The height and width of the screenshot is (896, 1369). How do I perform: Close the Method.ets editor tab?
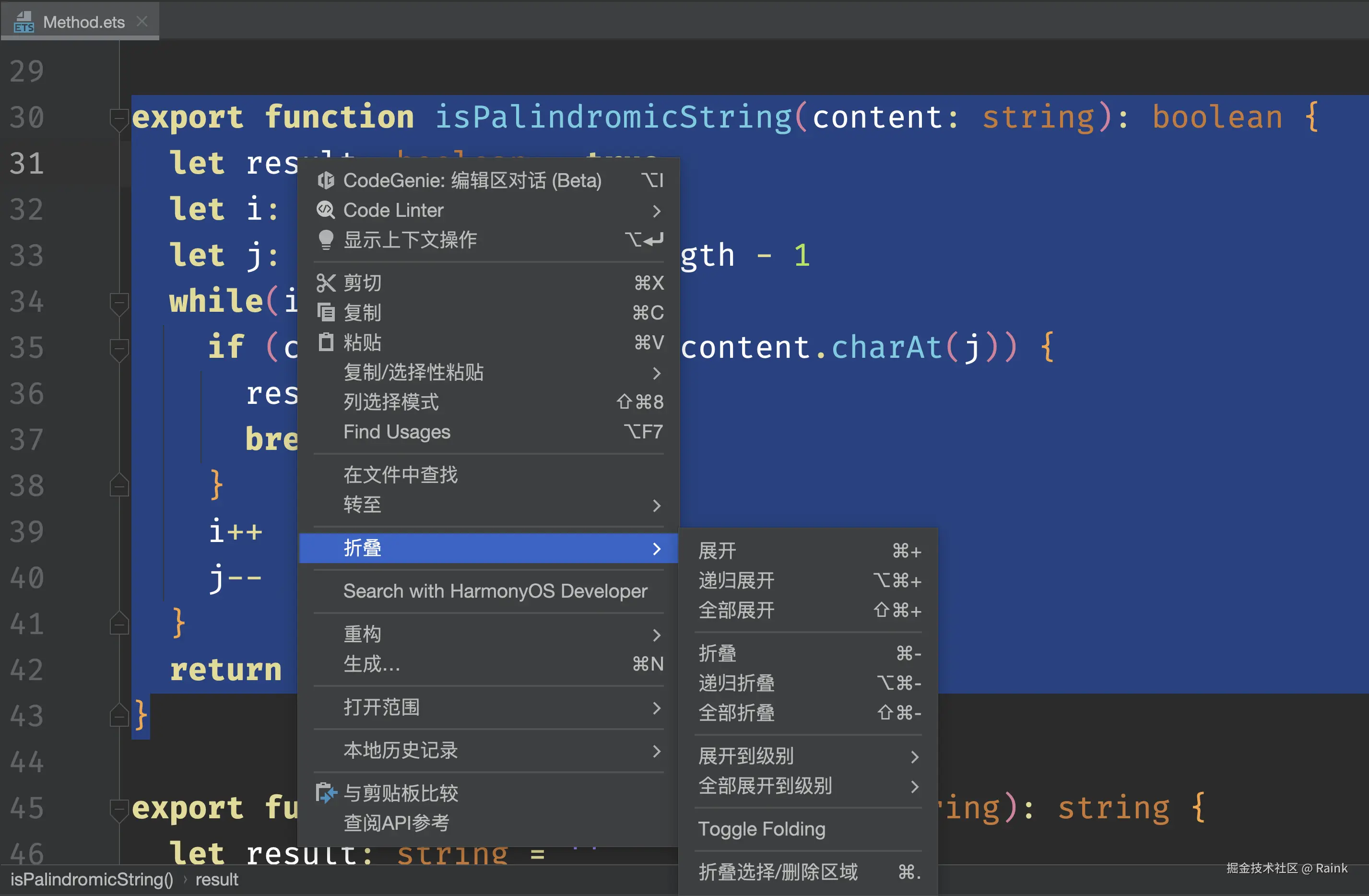(x=142, y=22)
